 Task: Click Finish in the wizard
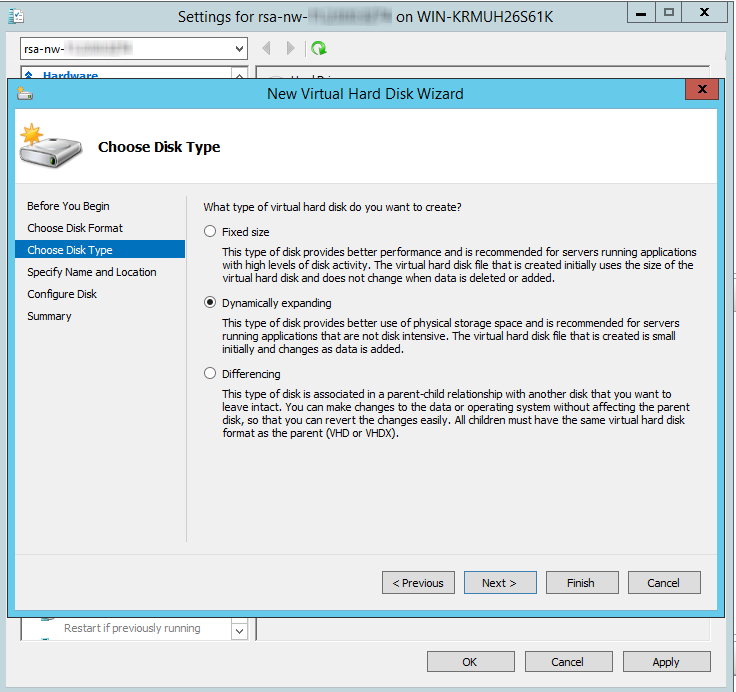(581, 583)
